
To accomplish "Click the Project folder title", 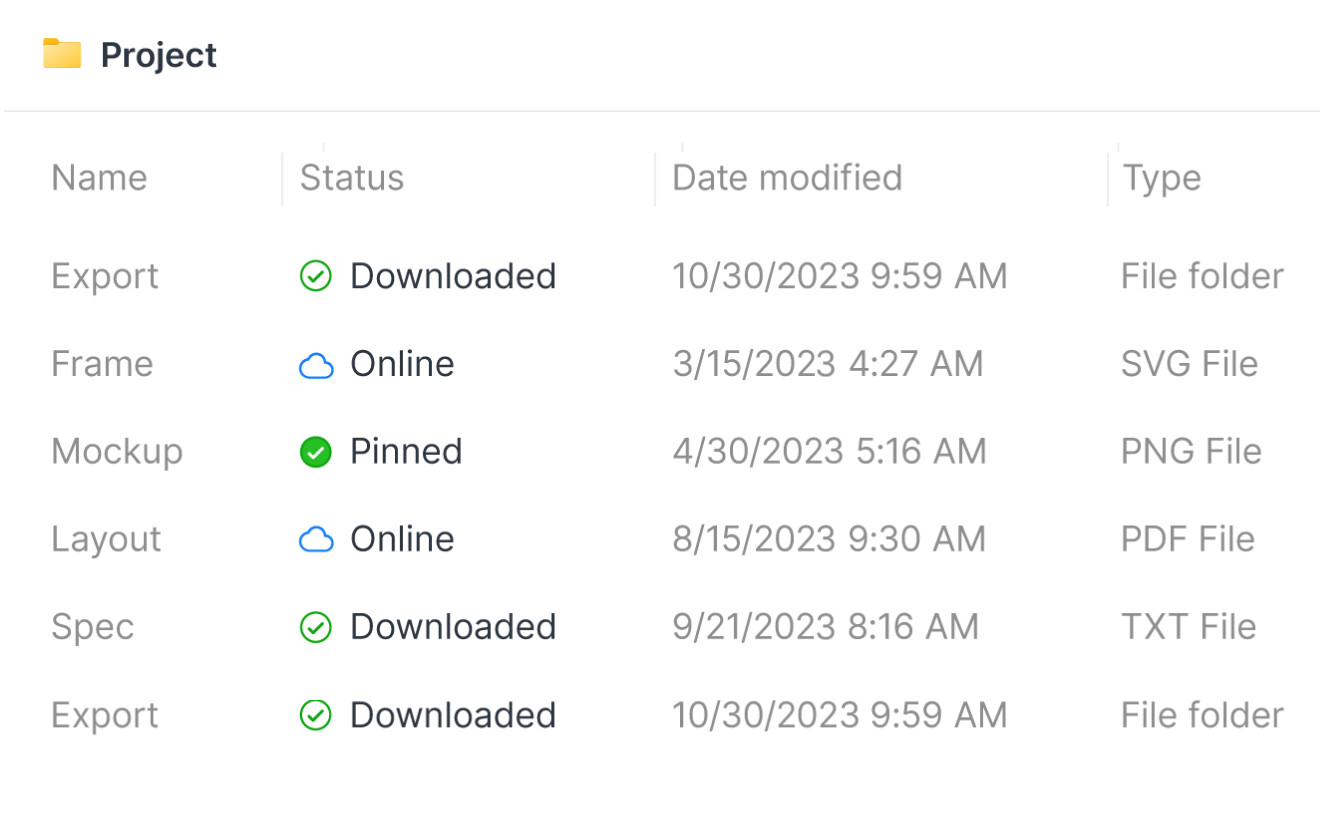I will tap(159, 55).
